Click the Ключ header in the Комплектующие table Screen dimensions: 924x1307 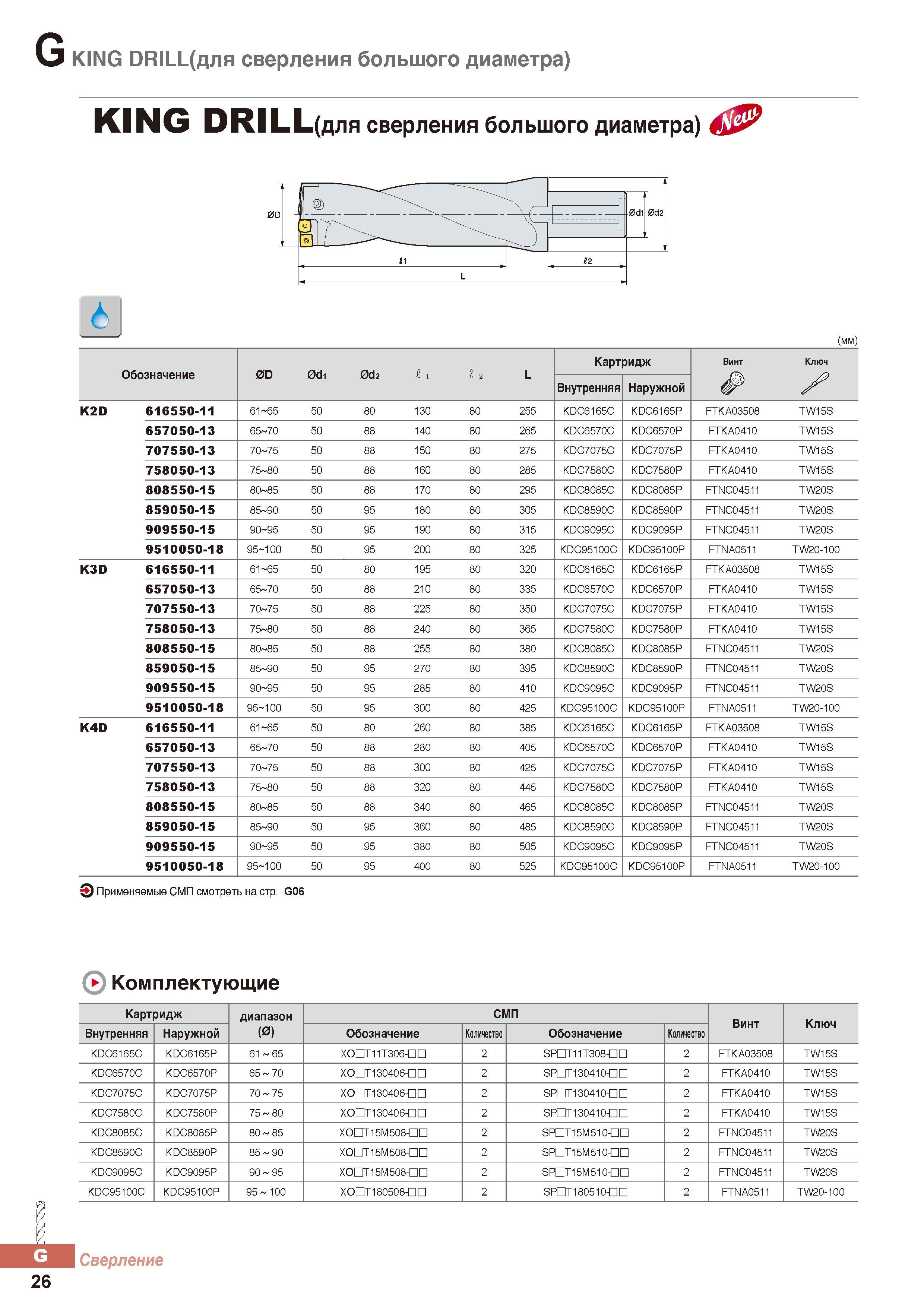click(820, 1023)
